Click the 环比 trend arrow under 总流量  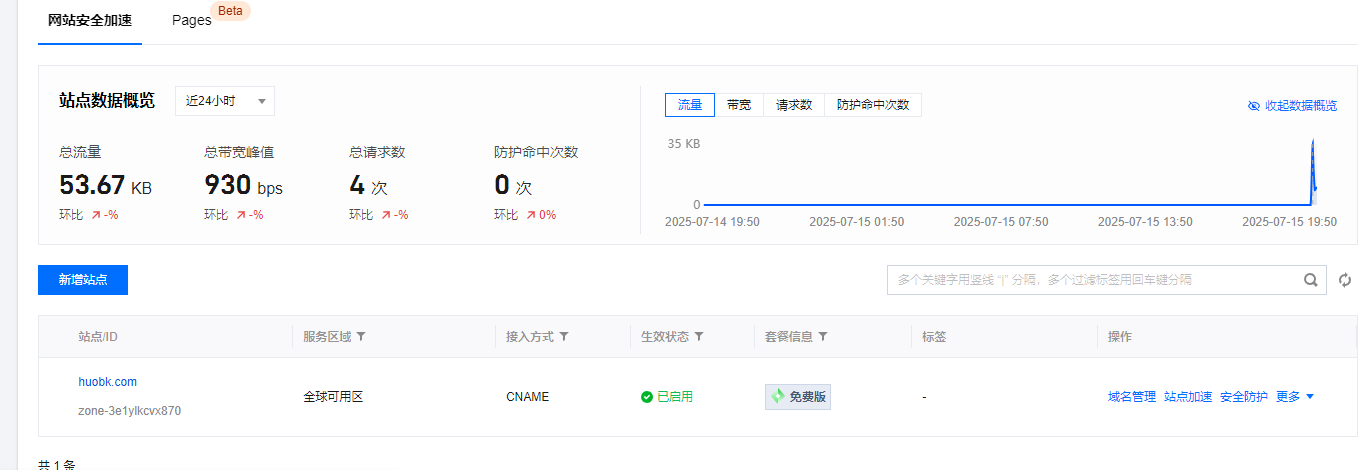pos(96,215)
